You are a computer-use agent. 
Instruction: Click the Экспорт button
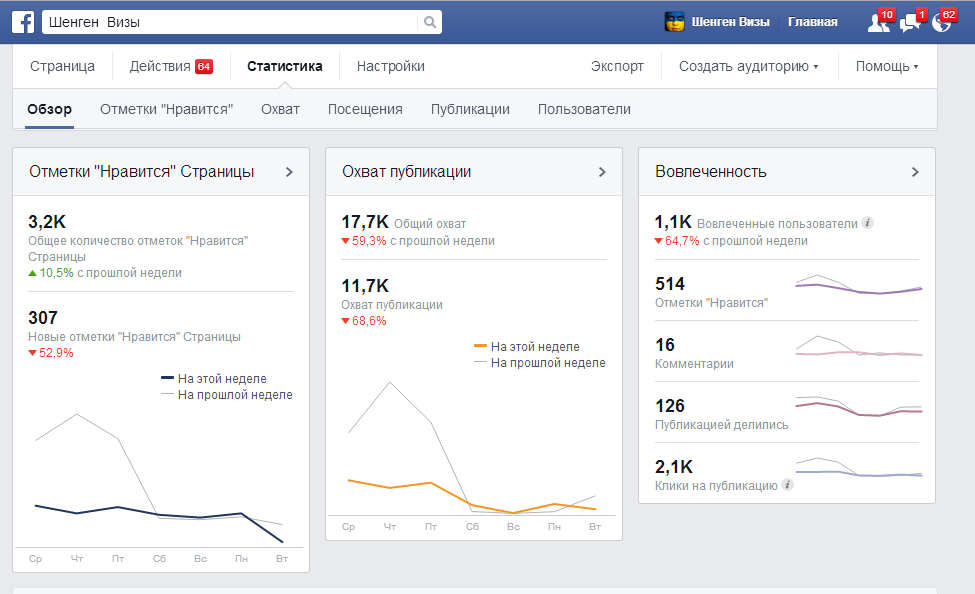(x=617, y=67)
